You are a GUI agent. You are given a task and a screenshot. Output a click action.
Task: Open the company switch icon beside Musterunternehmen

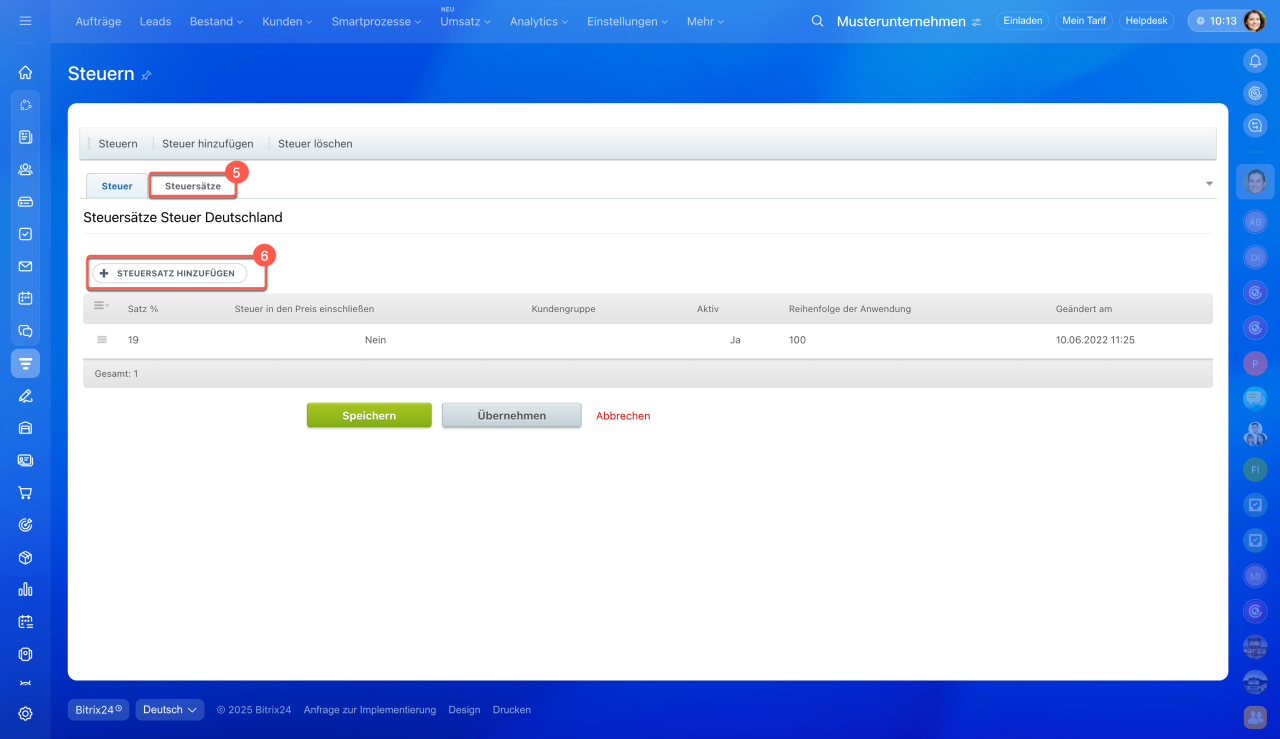[976, 21]
